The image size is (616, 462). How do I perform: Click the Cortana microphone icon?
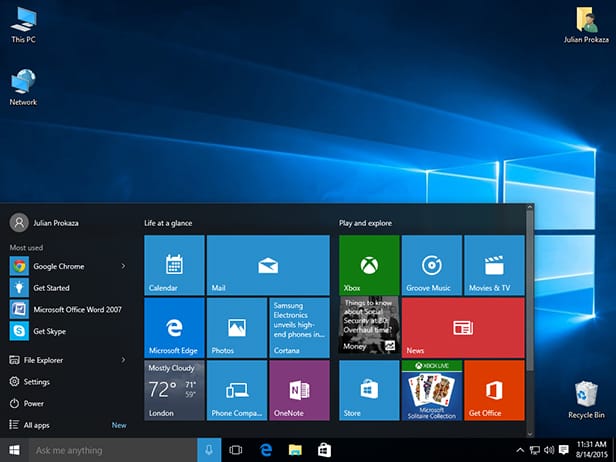point(209,450)
